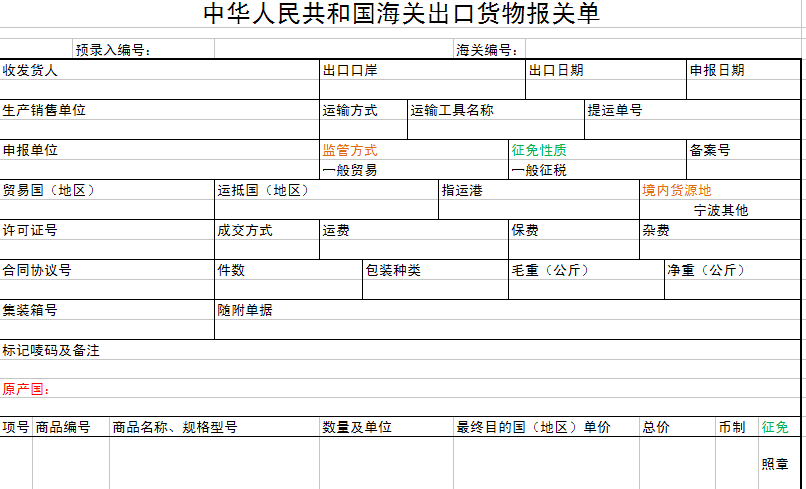The image size is (806, 489).
Task: Click the 商品编号 column header
Action: point(71,427)
